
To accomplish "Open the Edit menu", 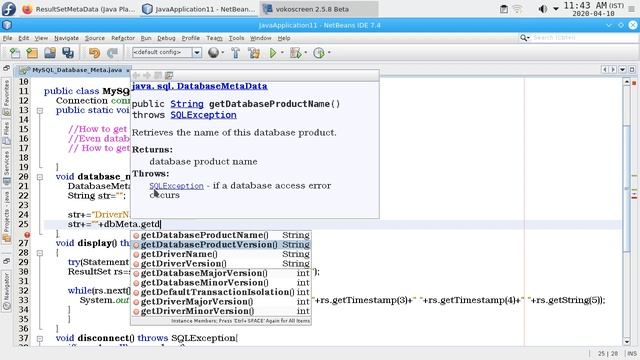I will click(24, 38).
